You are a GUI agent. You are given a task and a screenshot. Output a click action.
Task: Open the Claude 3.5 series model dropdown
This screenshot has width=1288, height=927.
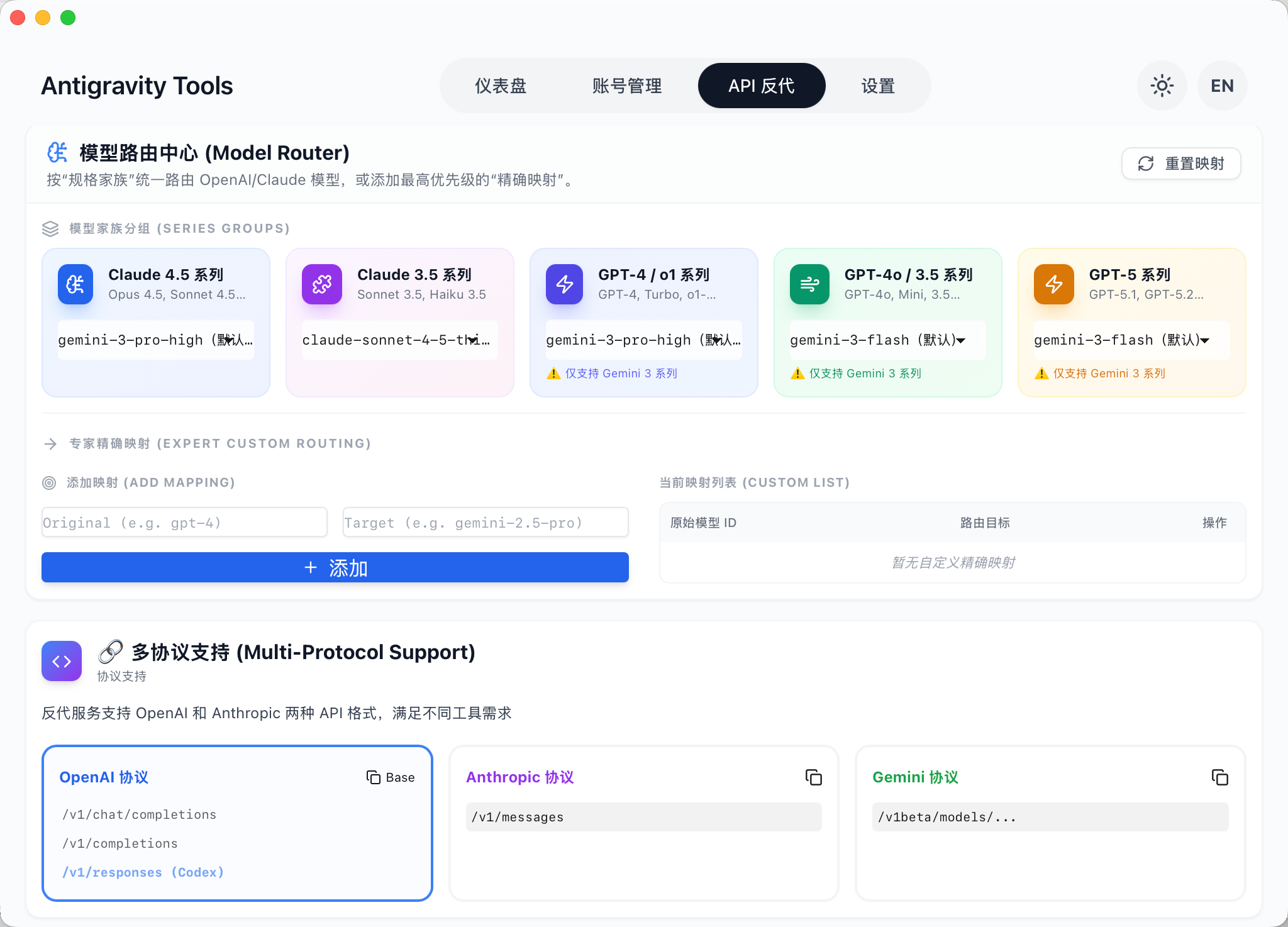399,340
